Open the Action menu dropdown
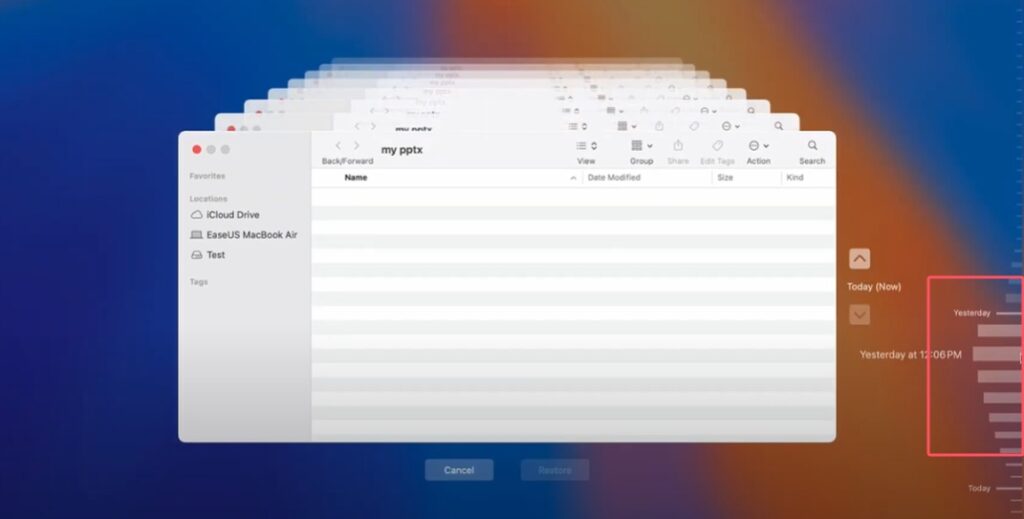The width and height of the screenshot is (1024, 519). point(758,146)
